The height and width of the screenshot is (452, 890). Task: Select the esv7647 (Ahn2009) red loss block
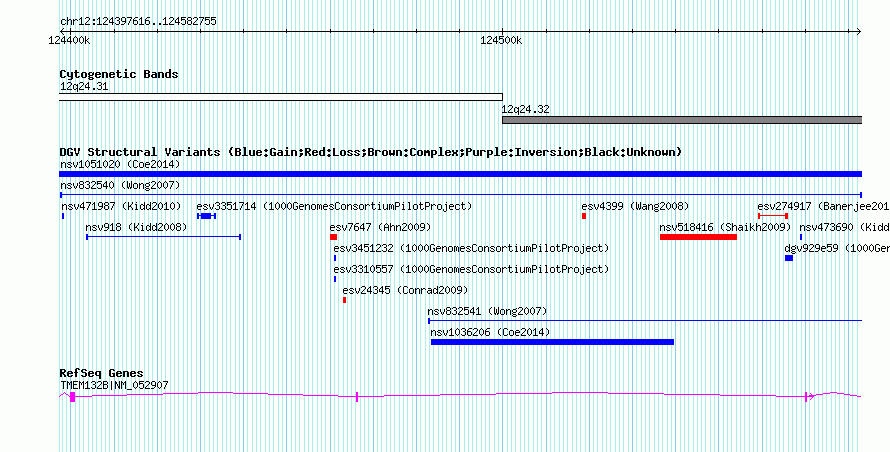point(334,237)
